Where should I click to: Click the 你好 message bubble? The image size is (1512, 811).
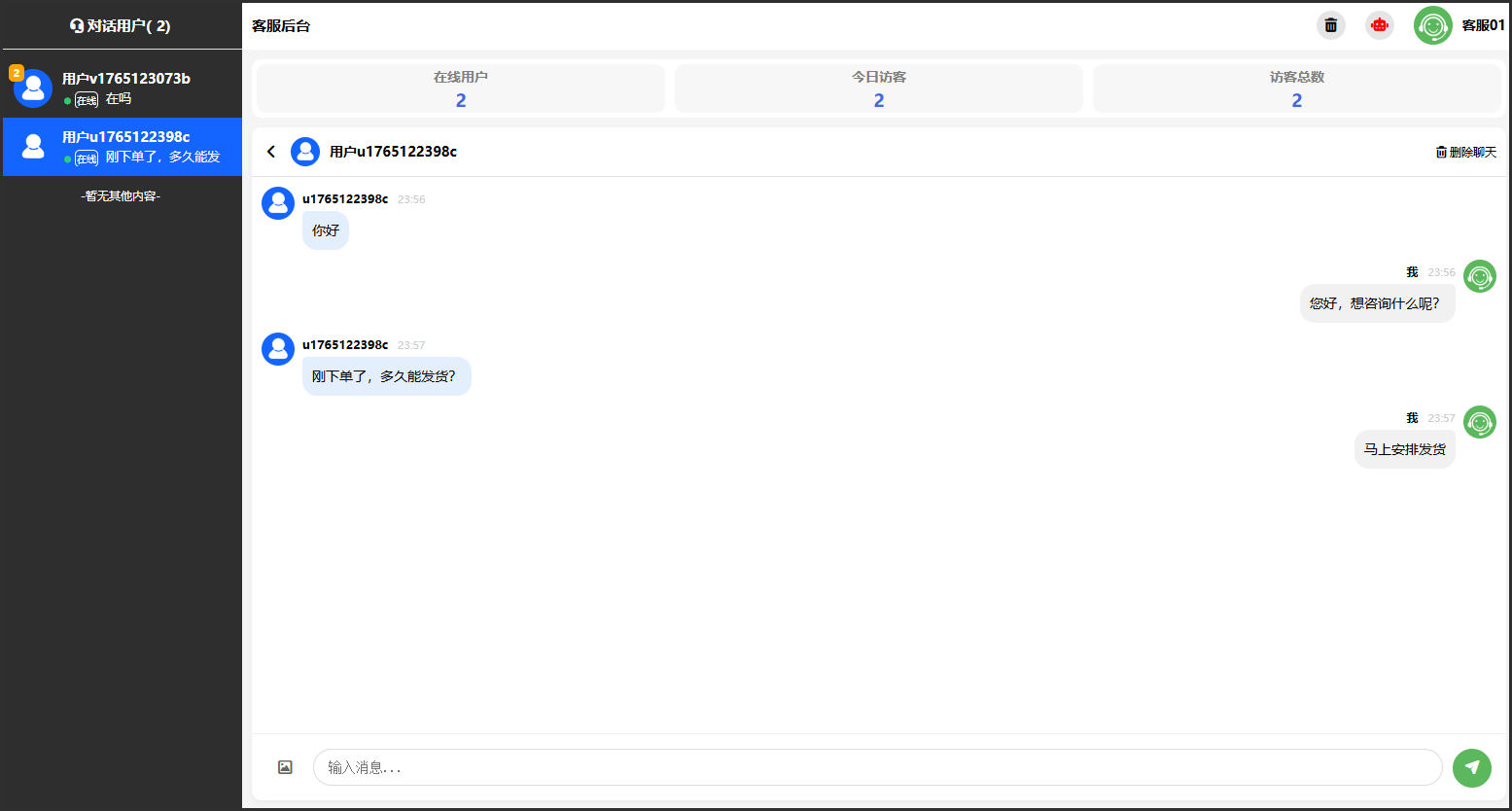[x=326, y=231]
